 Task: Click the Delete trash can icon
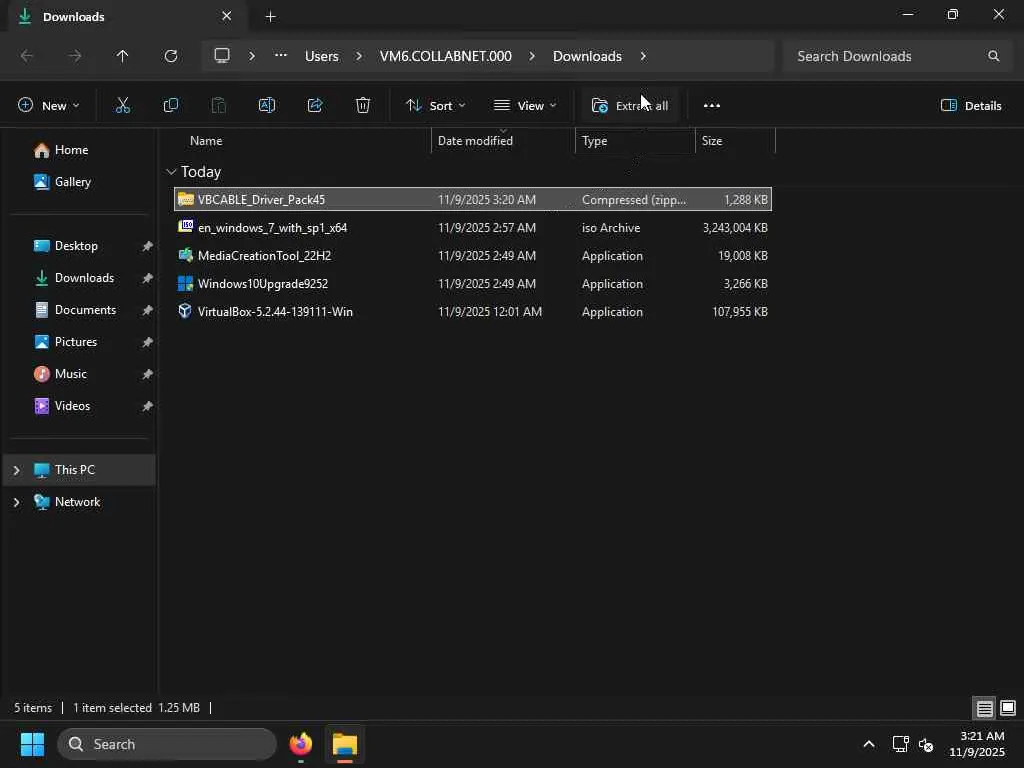(x=362, y=105)
